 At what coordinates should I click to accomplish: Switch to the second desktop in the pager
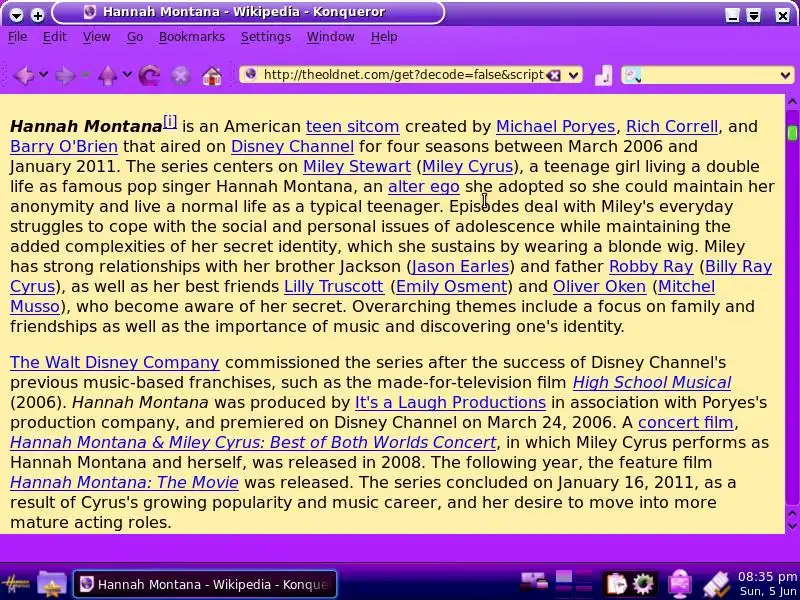tap(584, 577)
